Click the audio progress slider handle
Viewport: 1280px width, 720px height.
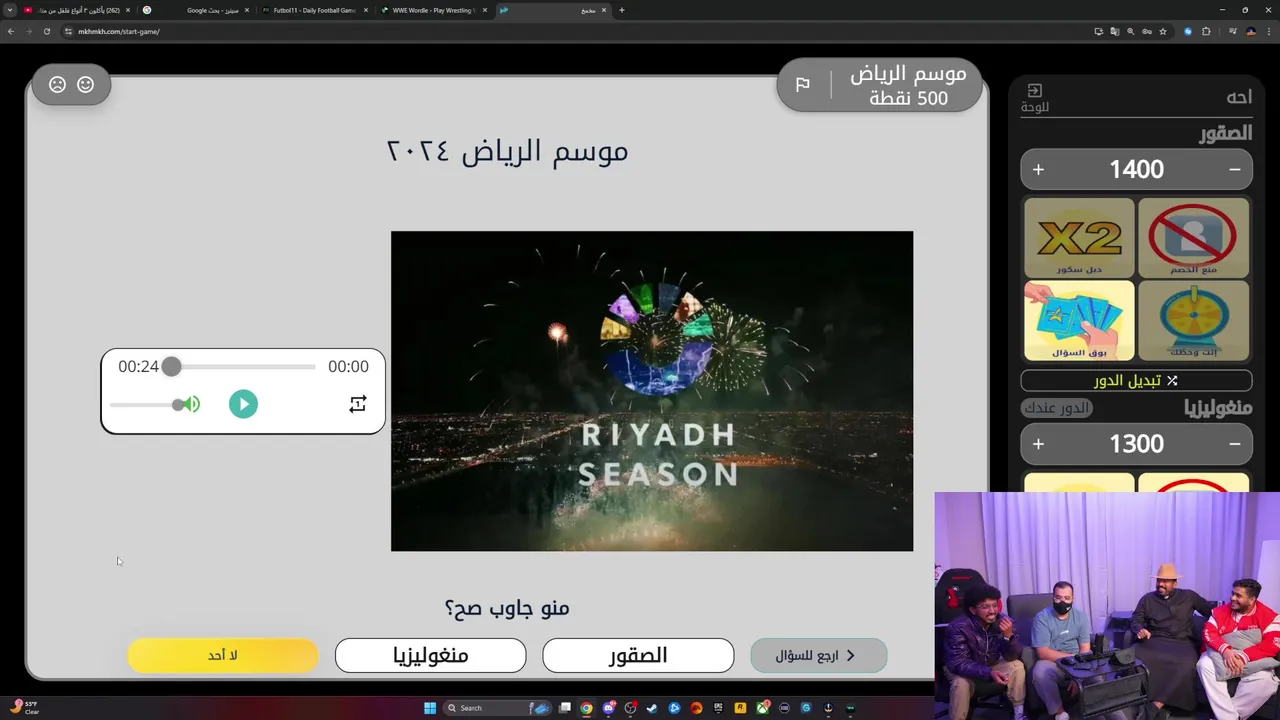tap(172, 367)
